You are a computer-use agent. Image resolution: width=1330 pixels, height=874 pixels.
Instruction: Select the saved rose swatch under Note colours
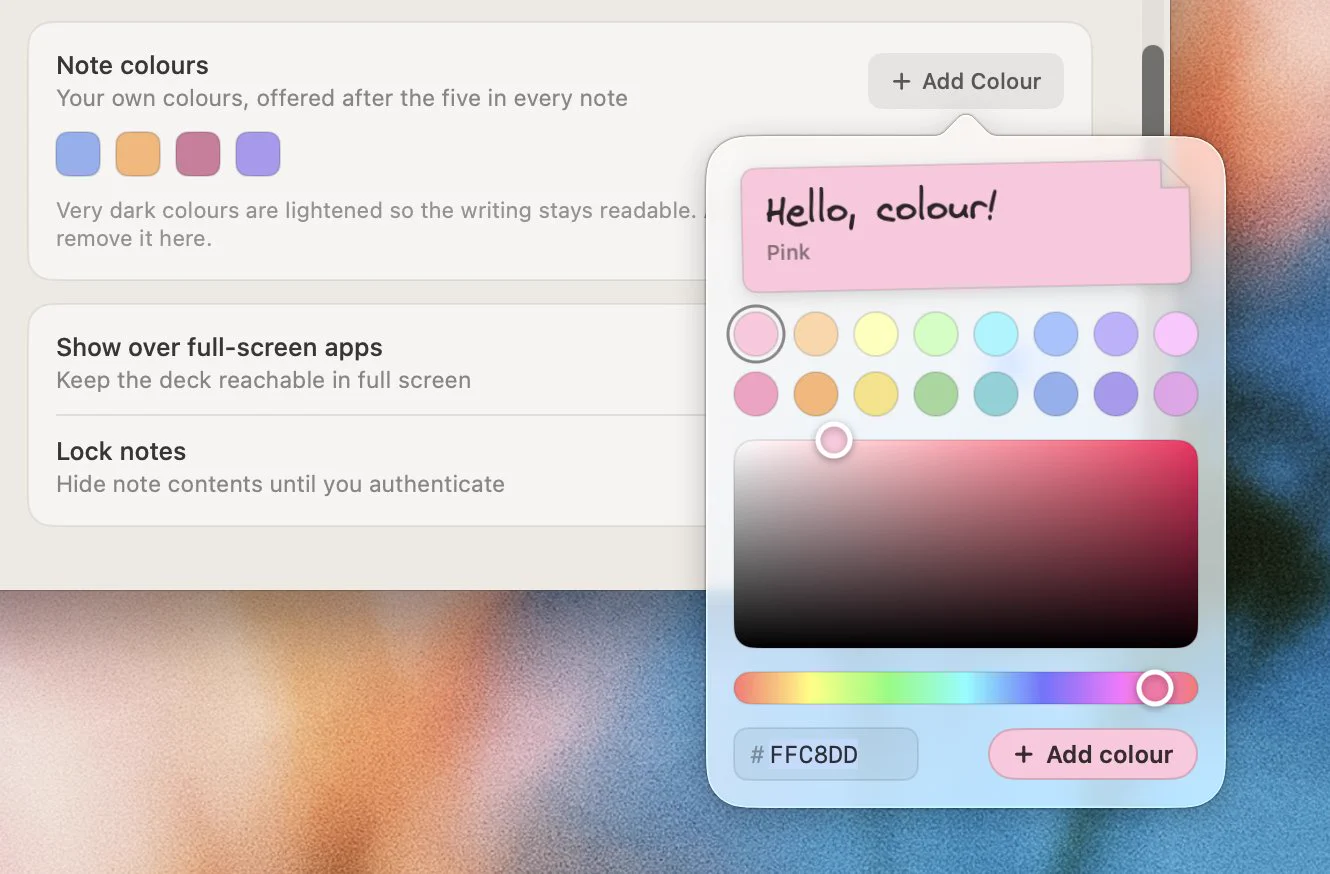(x=198, y=154)
